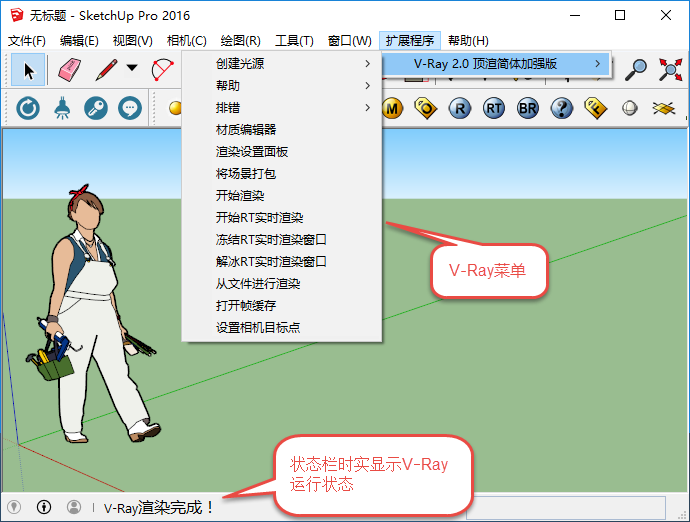The width and height of the screenshot is (690, 522).
Task: Select the Pencil line tool
Action: 106,70
